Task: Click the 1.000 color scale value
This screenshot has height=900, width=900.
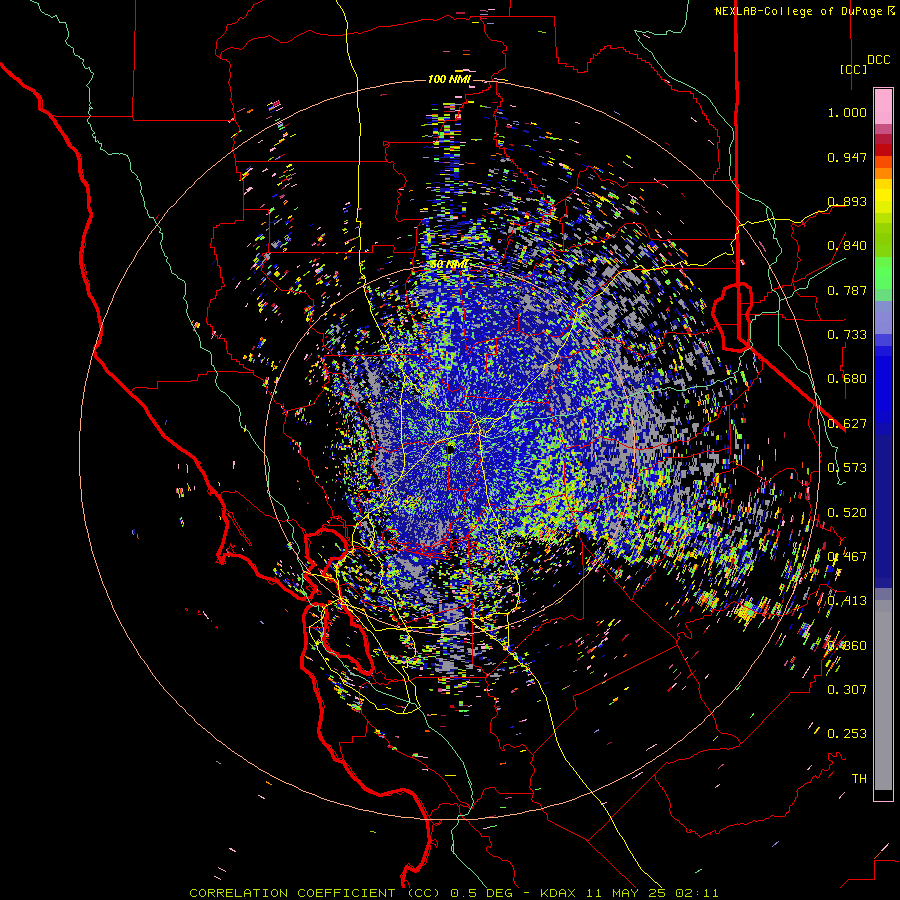Action: 847,112
